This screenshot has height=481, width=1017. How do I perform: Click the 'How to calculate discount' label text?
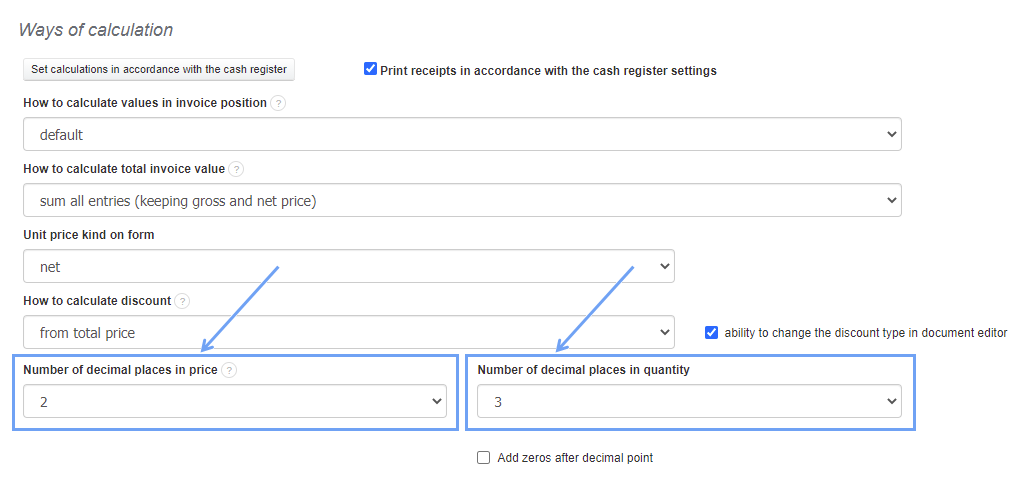click(x=97, y=301)
